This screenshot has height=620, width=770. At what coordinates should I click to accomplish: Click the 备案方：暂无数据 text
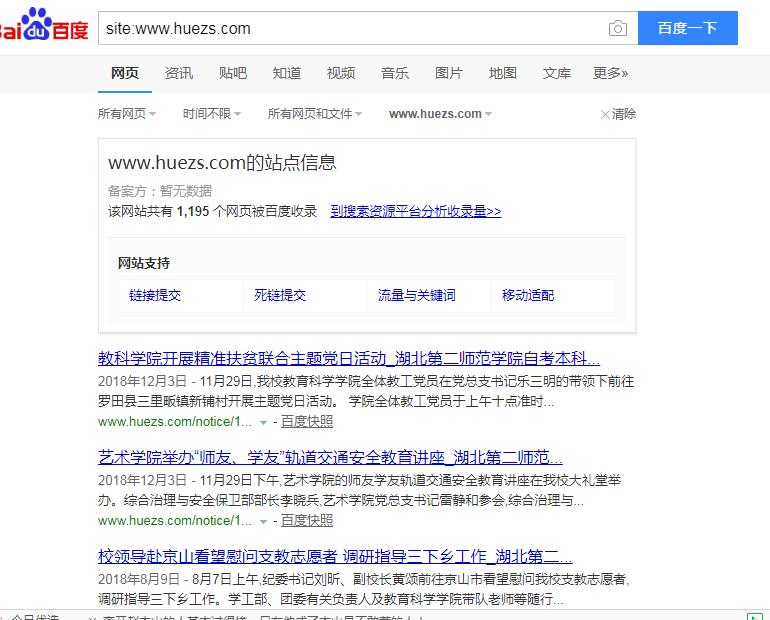click(160, 191)
